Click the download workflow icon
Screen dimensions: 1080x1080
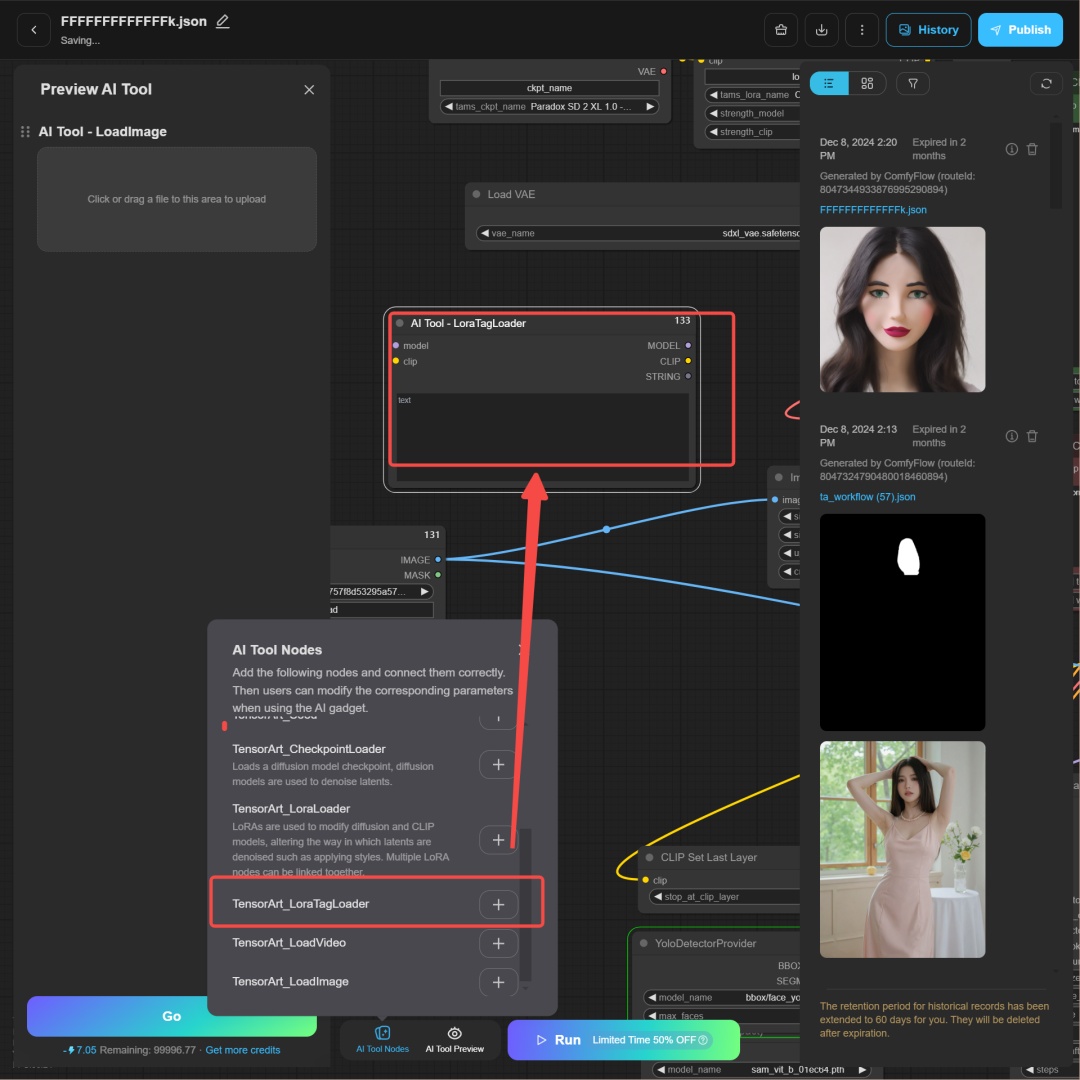pyautogui.click(x=821, y=30)
